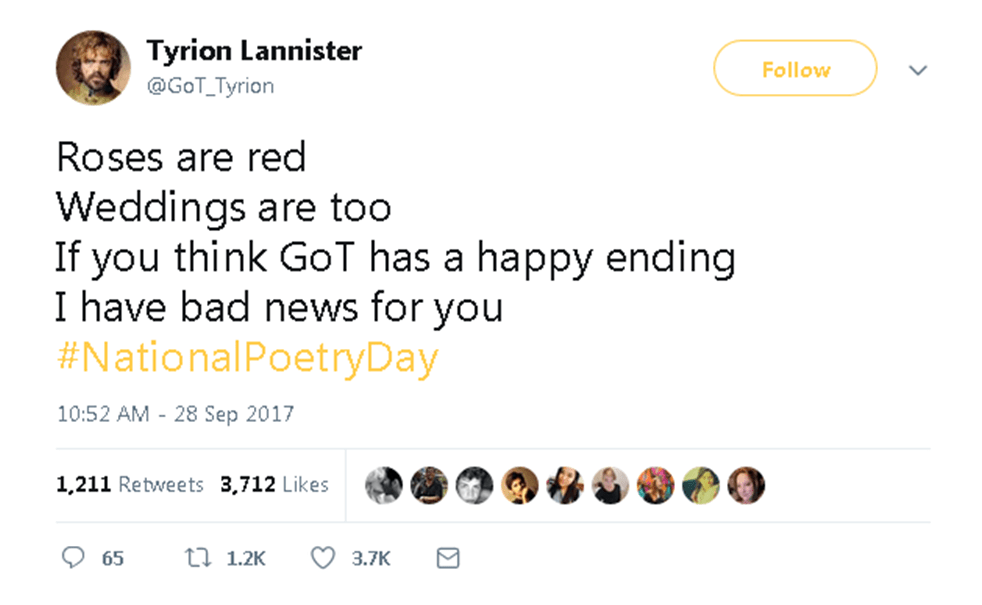This screenshot has width=982, height=605.
Task: Open the last avatar in the likes strip
Action: click(x=746, y=484)
